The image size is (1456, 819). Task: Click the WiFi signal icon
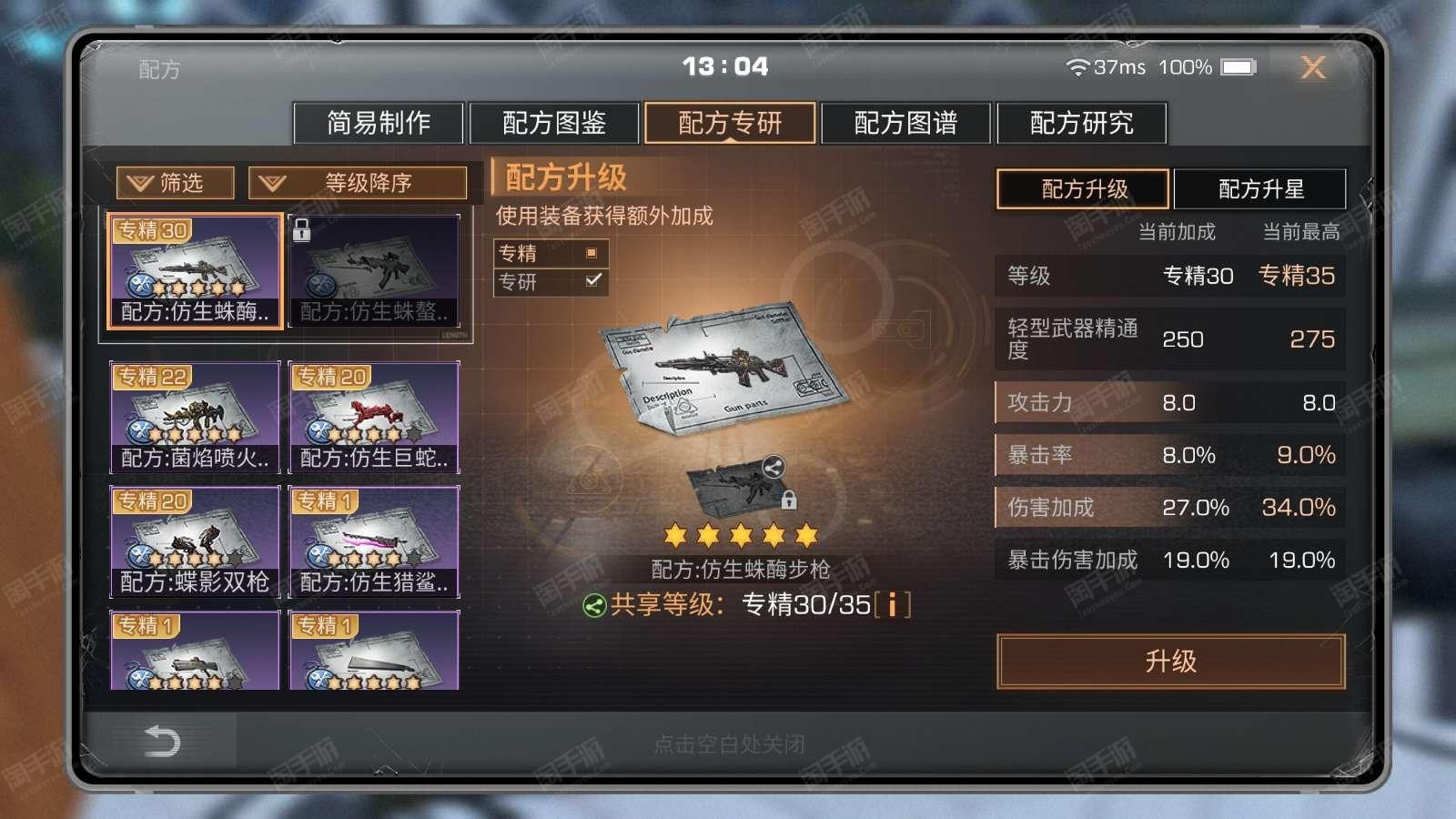[1077, 67]
